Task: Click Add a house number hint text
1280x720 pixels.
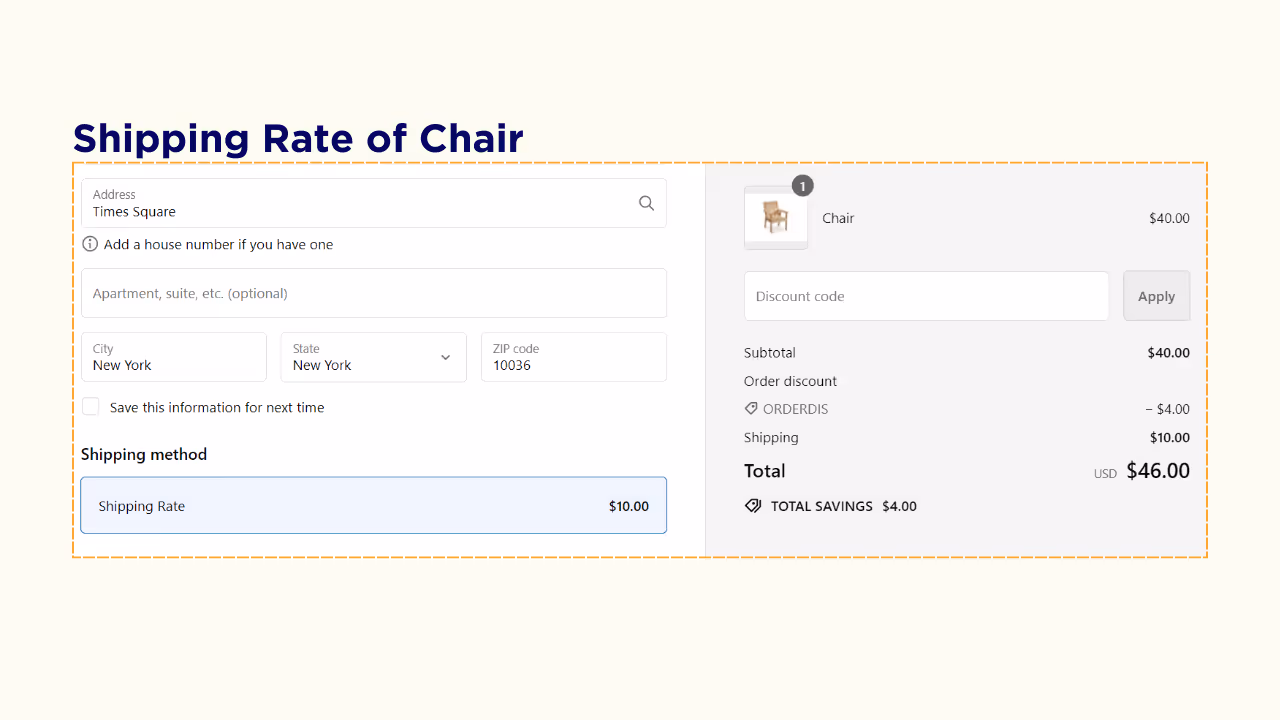Action: pos(218,244)
